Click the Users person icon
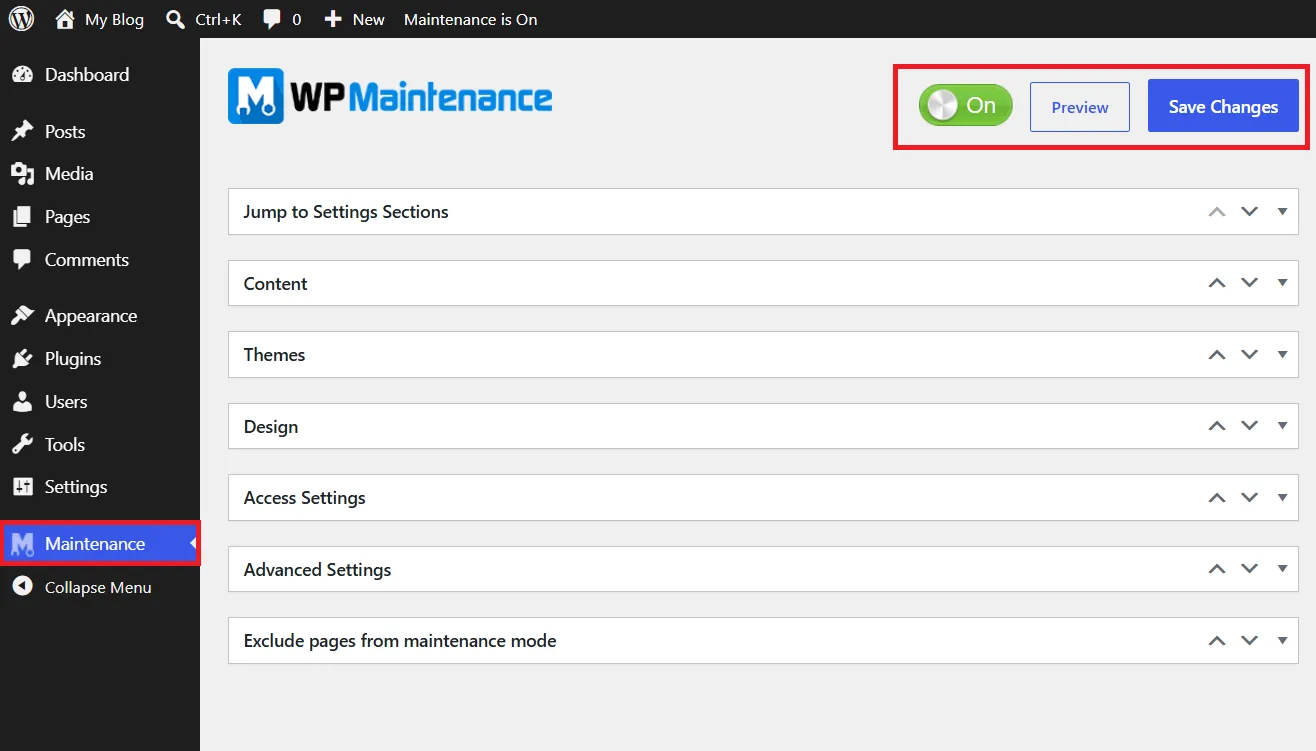 pos(22,402)
